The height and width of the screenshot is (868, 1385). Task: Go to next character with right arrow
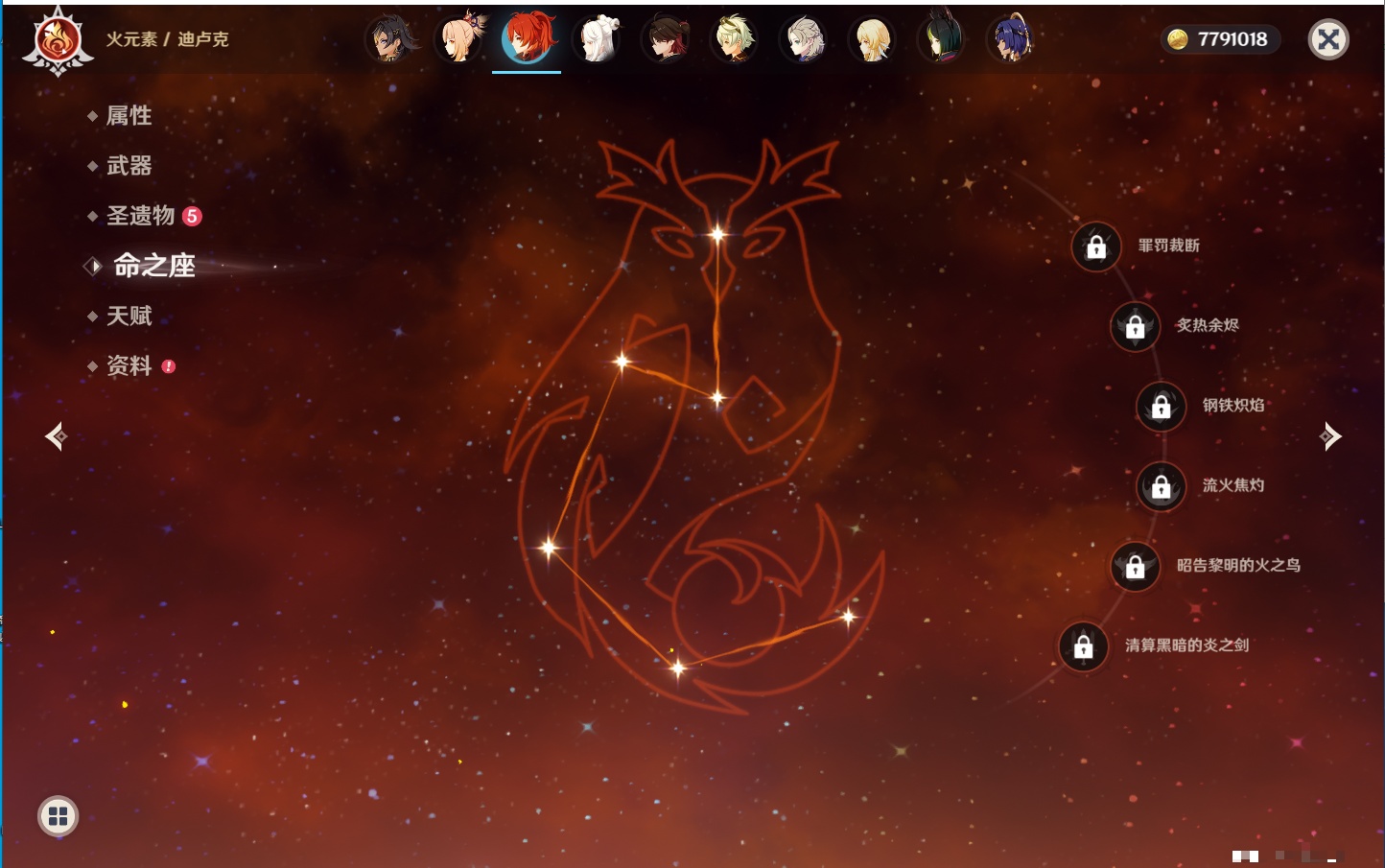(x=1330, y=436)
